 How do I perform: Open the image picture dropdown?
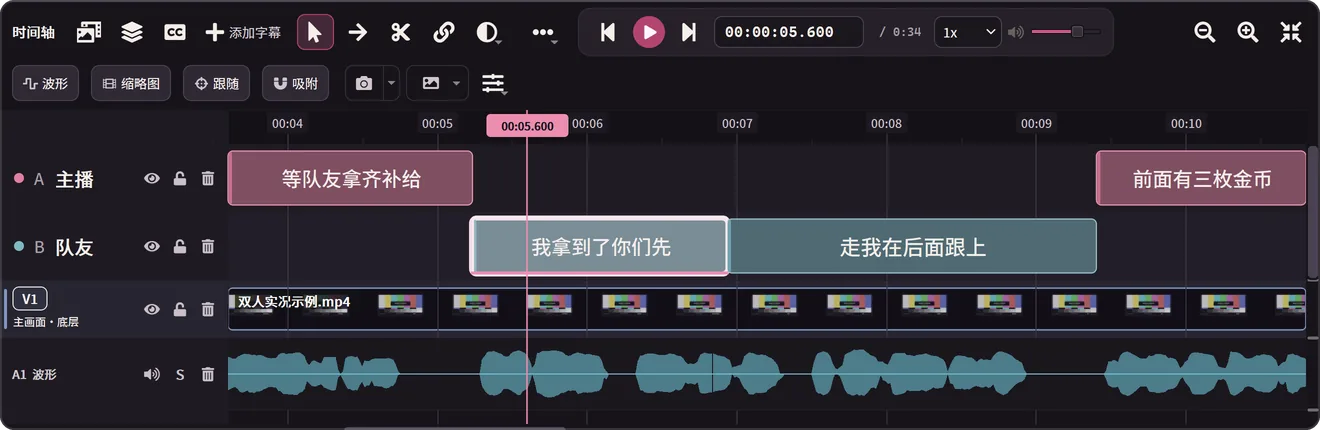438,84
